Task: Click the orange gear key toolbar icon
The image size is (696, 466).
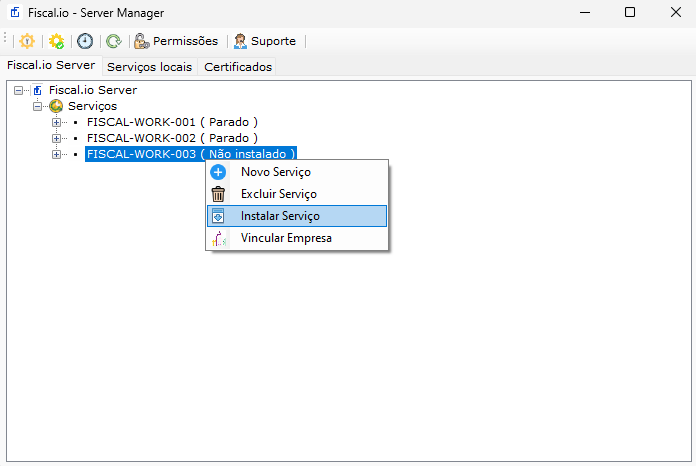Action: (x=27, y=41)
